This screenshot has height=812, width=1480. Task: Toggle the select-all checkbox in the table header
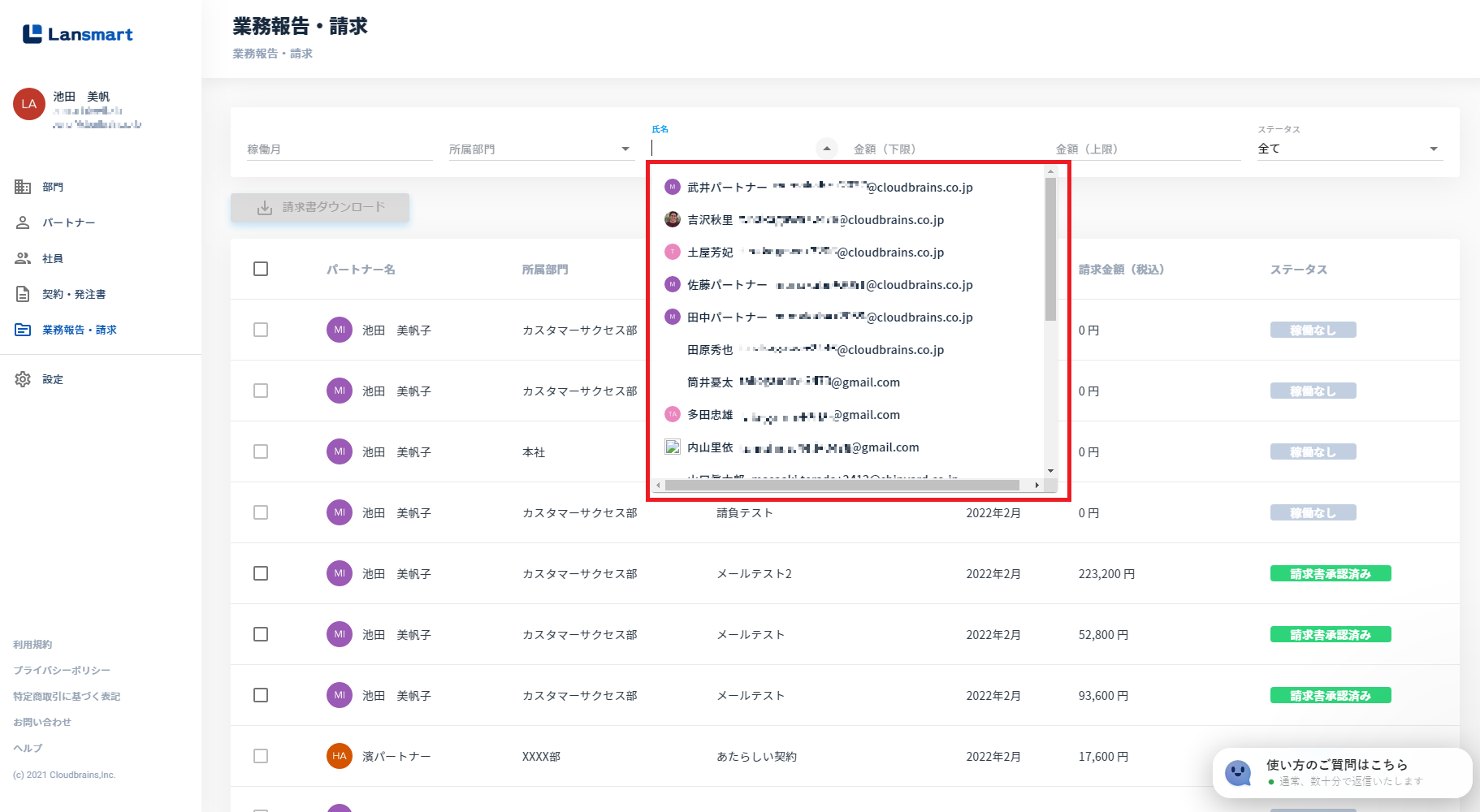tap(261, 269)
